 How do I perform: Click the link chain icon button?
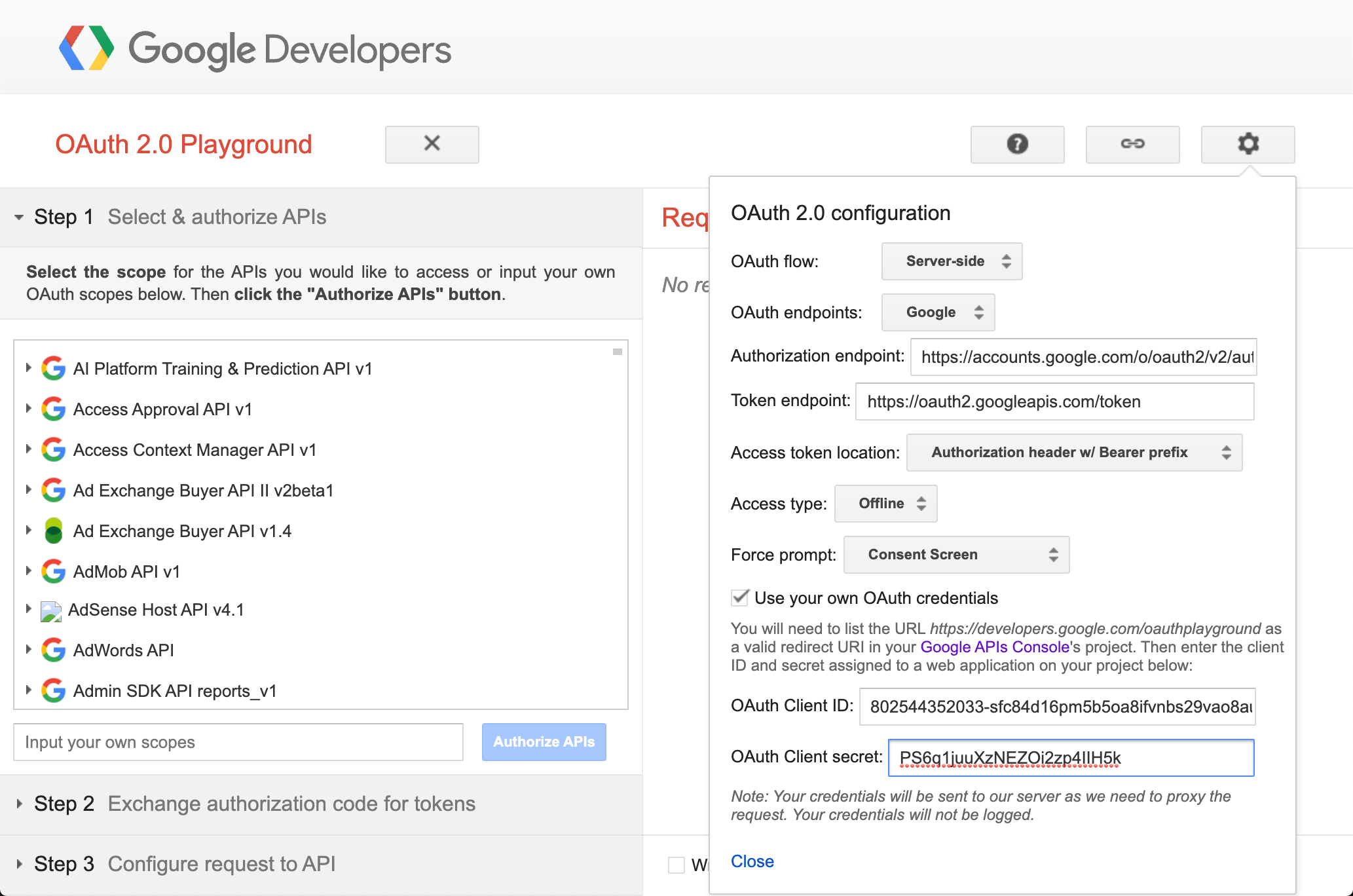click(1132, 144)
